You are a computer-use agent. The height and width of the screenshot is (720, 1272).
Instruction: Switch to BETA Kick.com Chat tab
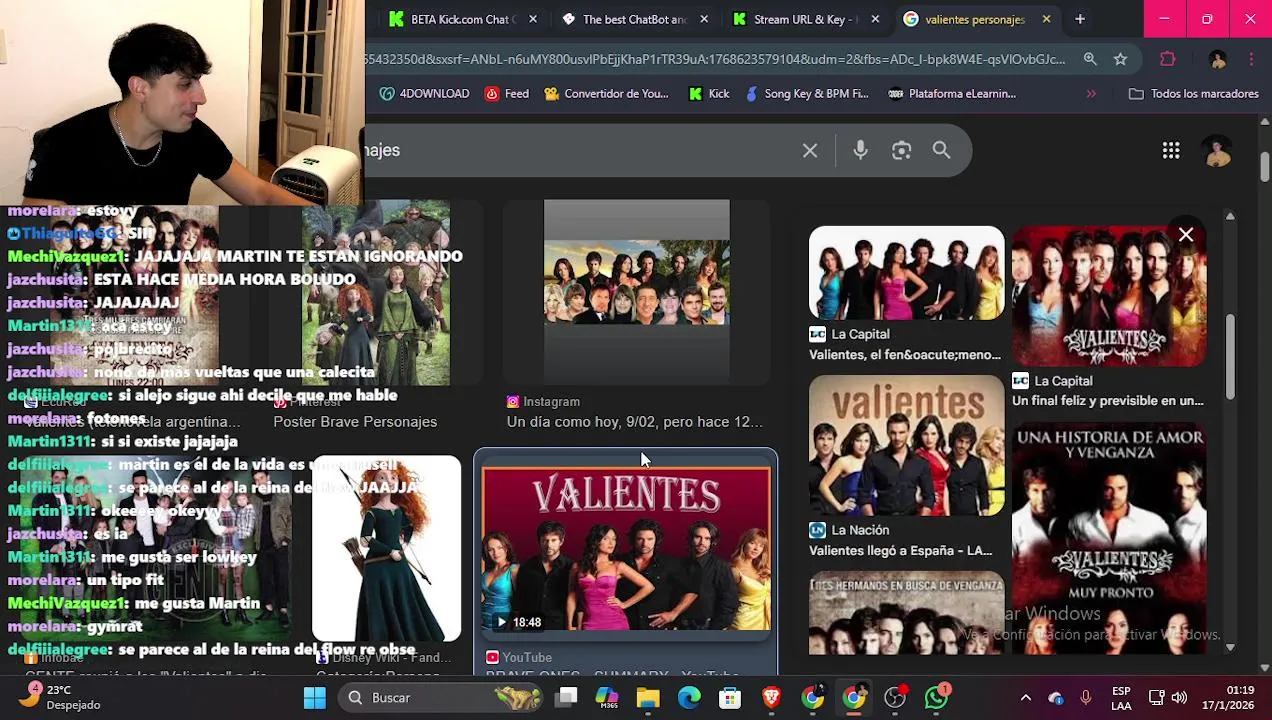[x=460, y=19]
